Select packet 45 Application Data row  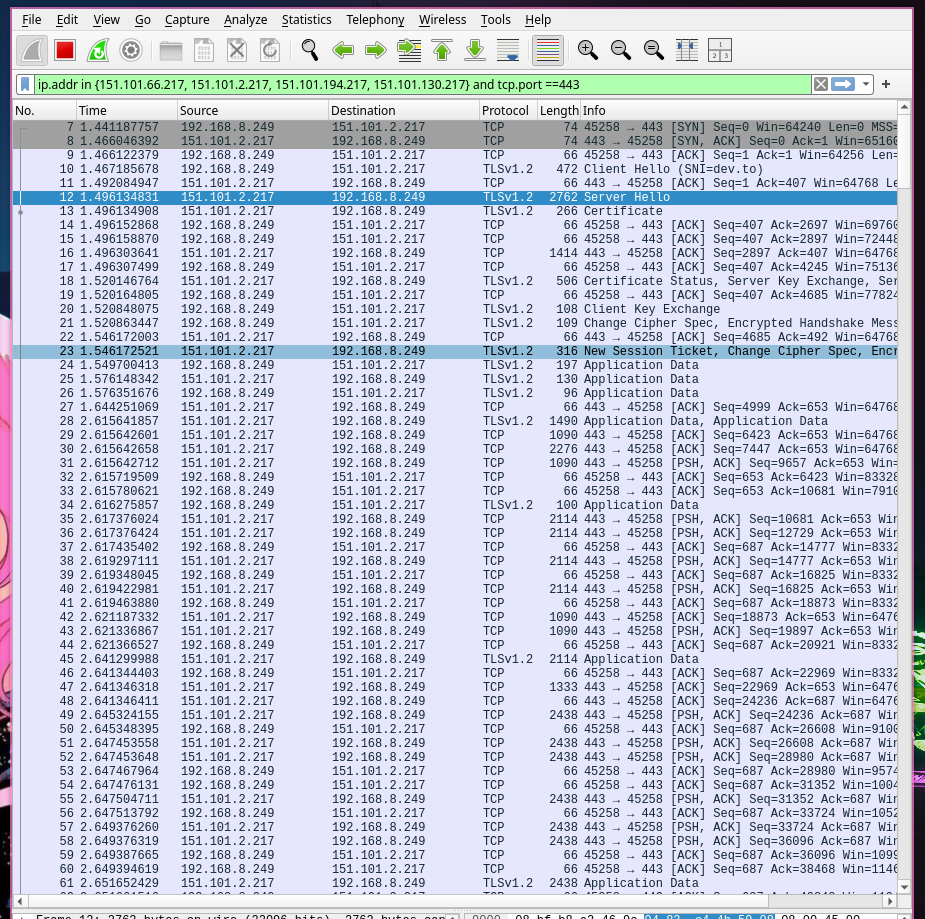click(x=455, y=659)
